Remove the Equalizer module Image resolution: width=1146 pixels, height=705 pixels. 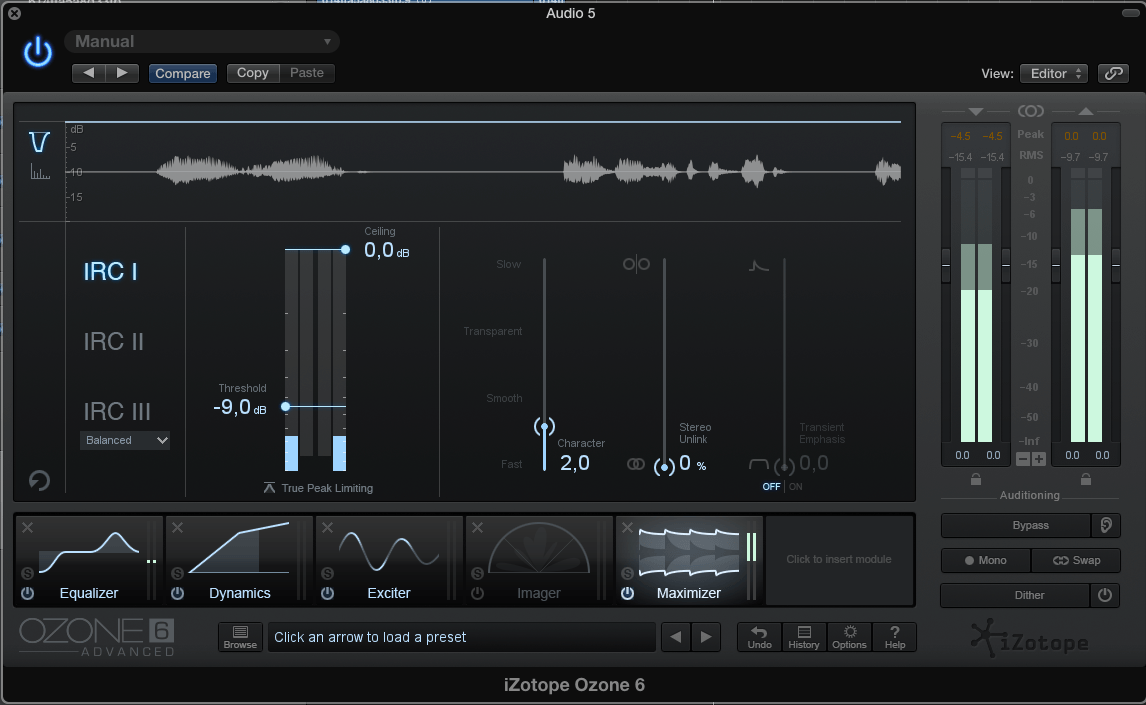pos(27,527)
